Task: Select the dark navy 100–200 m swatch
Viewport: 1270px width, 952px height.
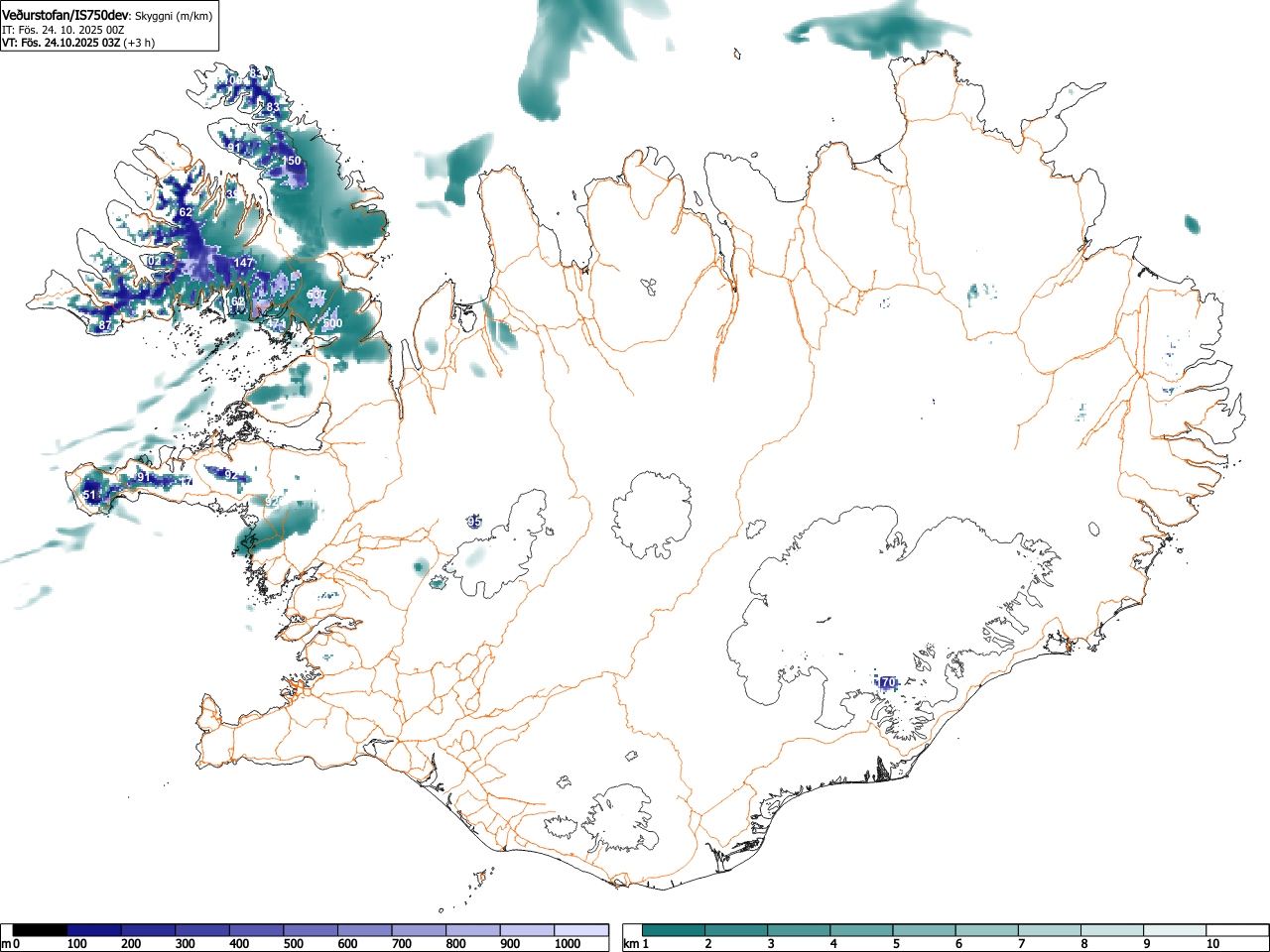Action: [94, 930]
